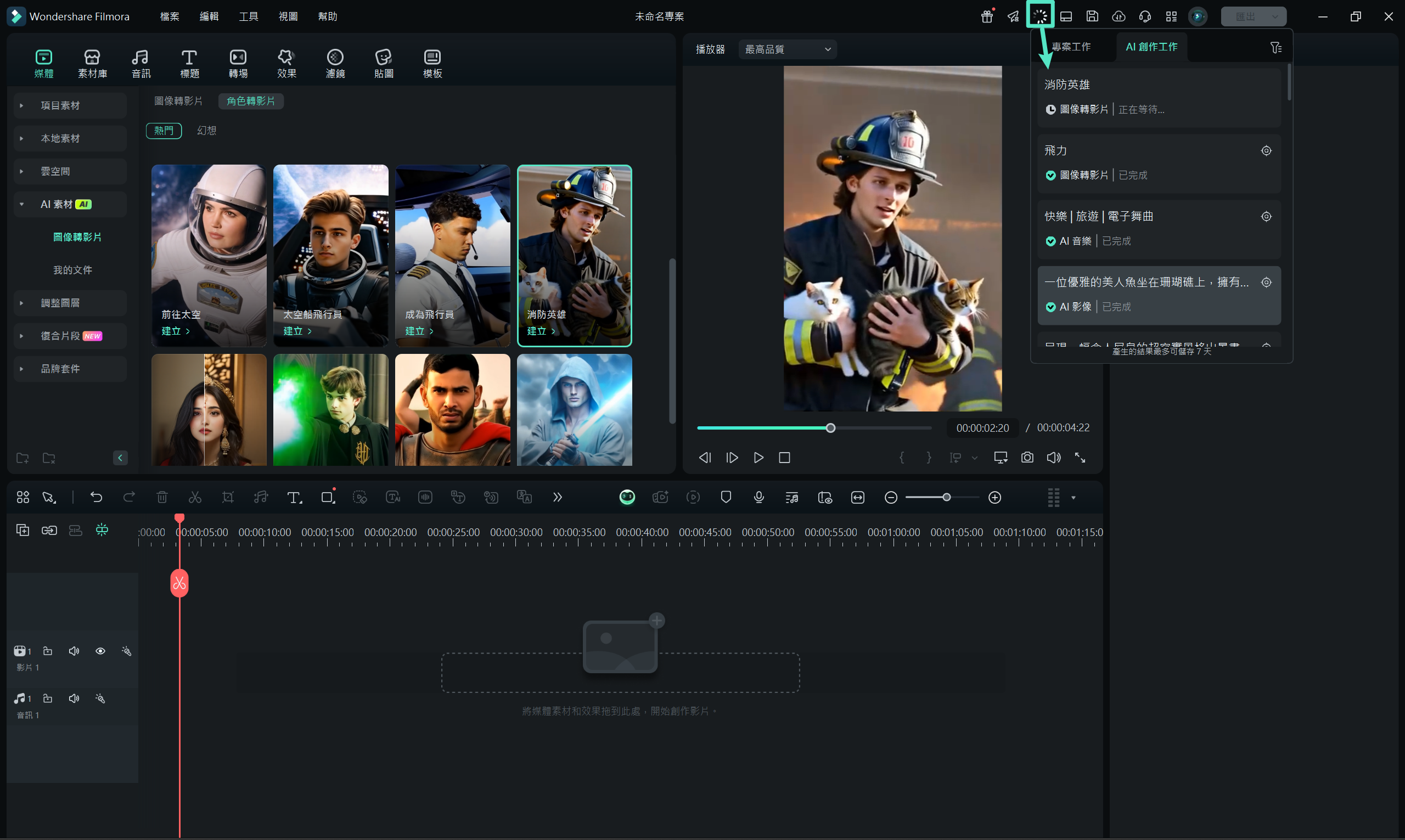This screenshot has height=840, width=1405.
Task: Toggle auto link icon in timeline header
Action: coord(49,530)
